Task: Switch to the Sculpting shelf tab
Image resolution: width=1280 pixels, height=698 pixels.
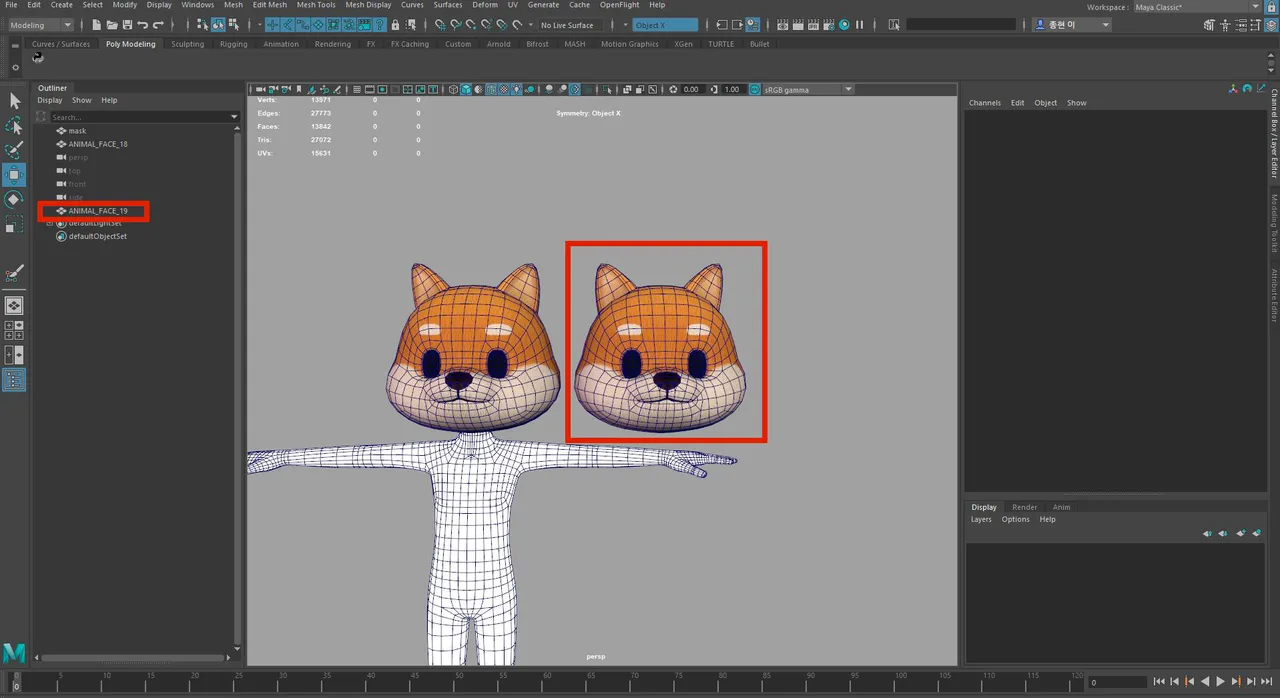Action: point(187,44)
